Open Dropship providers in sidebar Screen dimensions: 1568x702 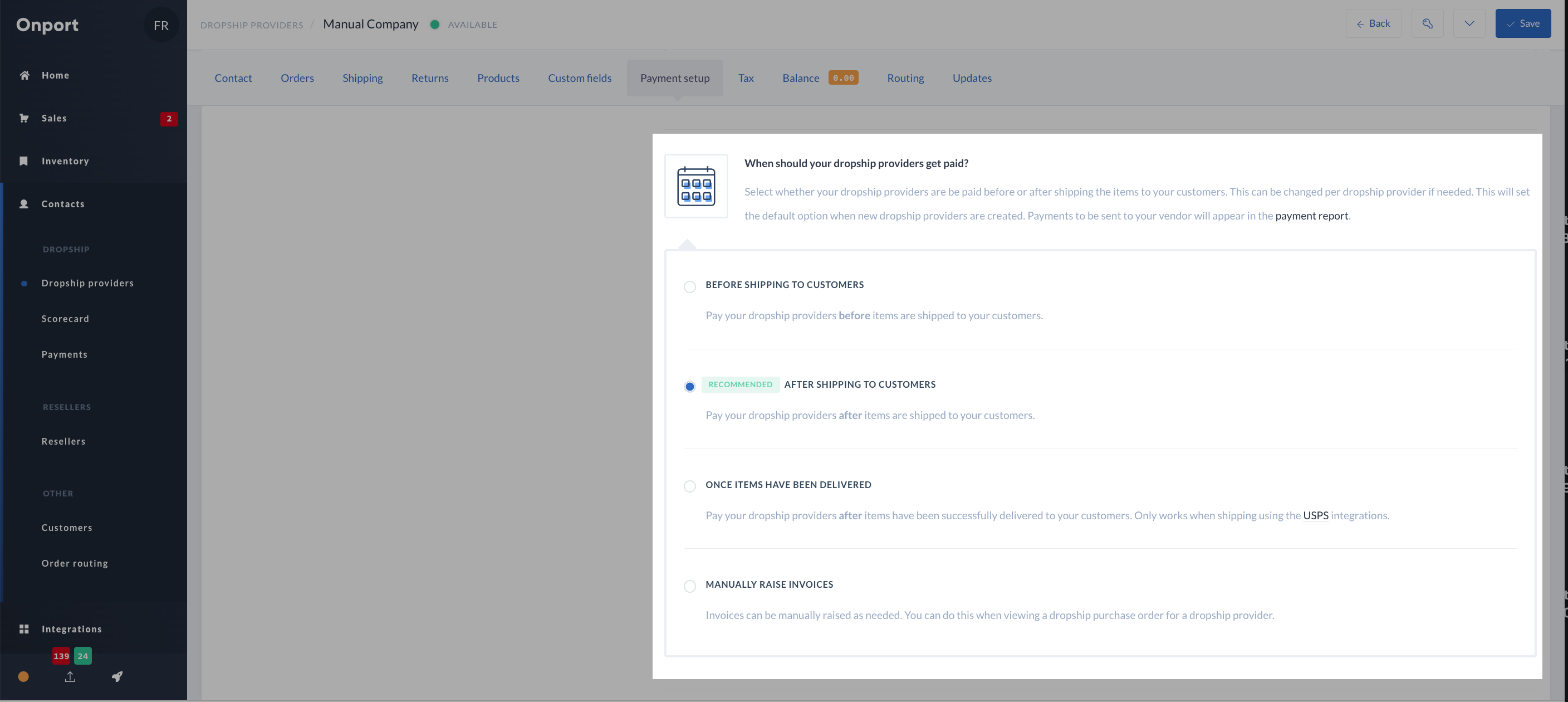pos(87,283)
